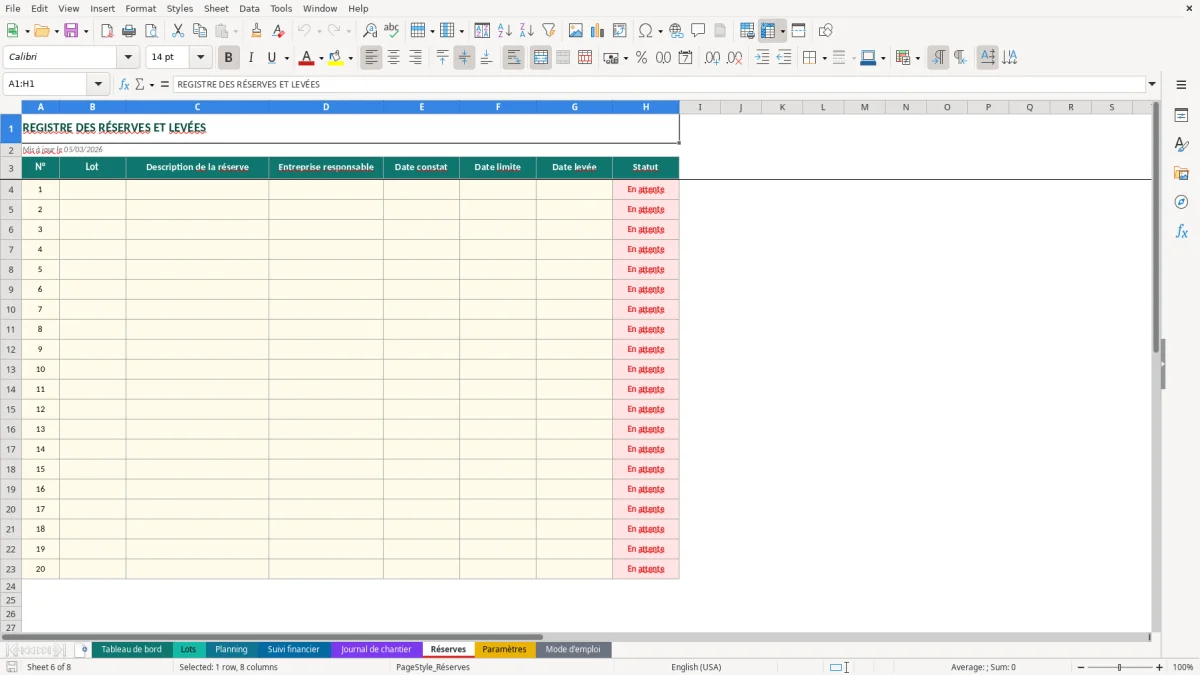Screen dimensions: 1200x675
Task: Insert a hyperlink
Action: (x=676, y=31)
